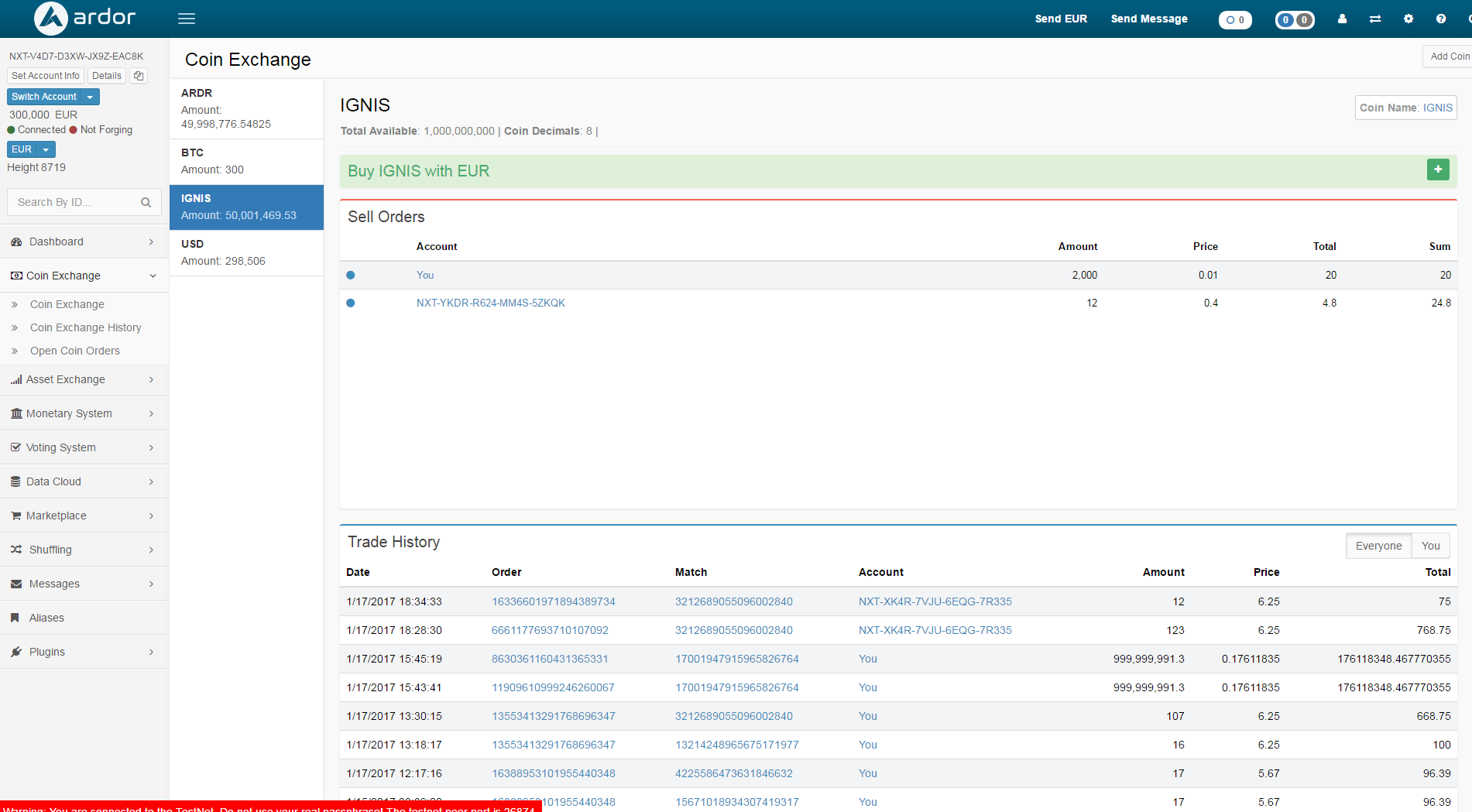
Task: Toggle the hamburger sidebar menu
Action: [187, 19]
